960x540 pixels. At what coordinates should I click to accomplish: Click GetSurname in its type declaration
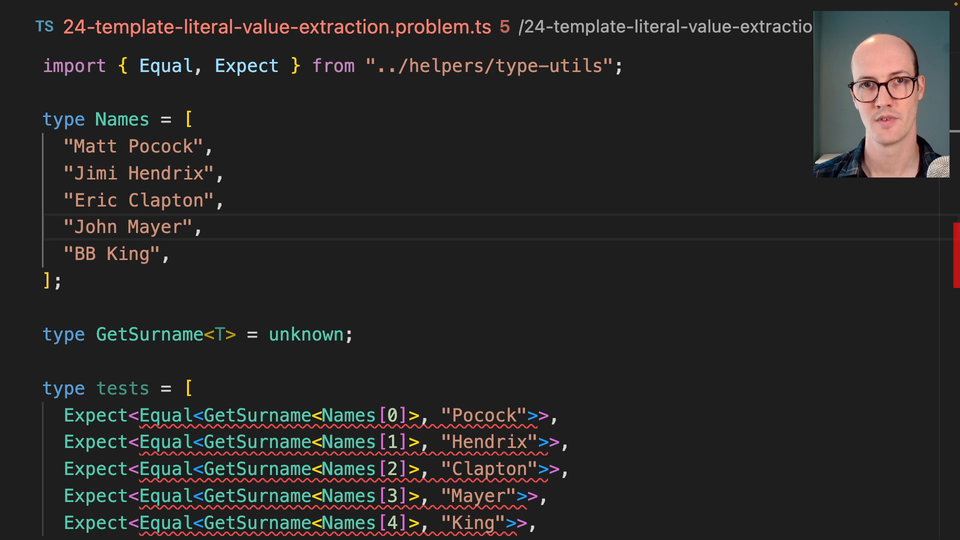click(x=149, y=335)
